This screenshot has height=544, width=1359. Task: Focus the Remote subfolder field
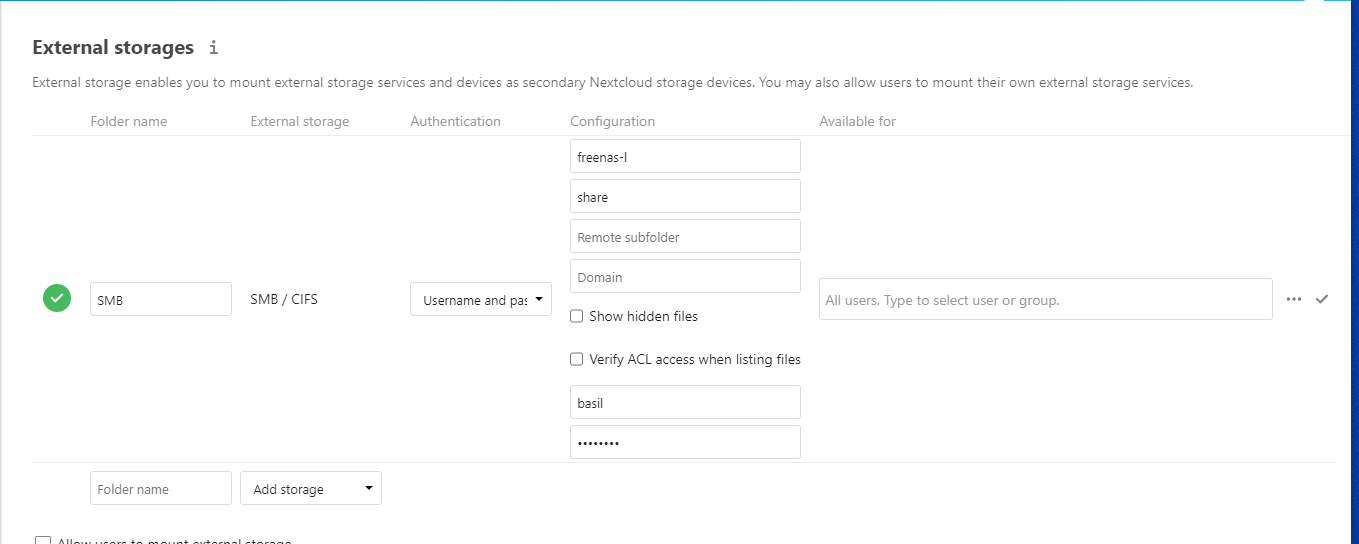pyautogui.click(x=685, y=236)
